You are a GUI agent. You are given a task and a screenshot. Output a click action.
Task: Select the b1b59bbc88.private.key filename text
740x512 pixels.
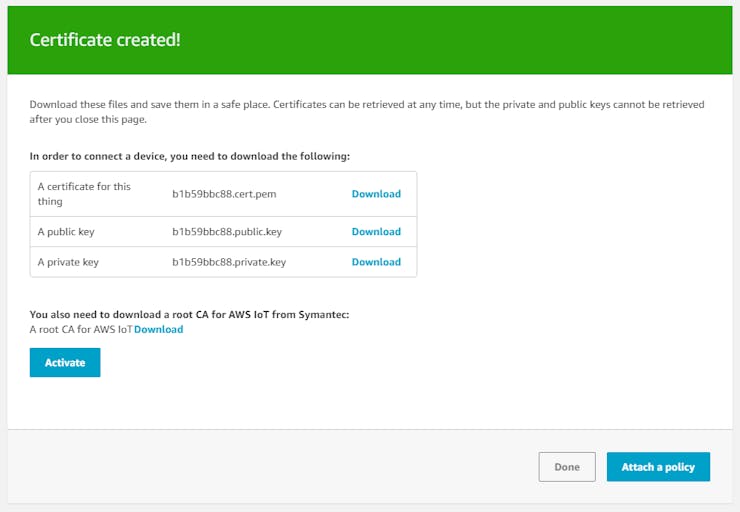(x=229, y=262)
